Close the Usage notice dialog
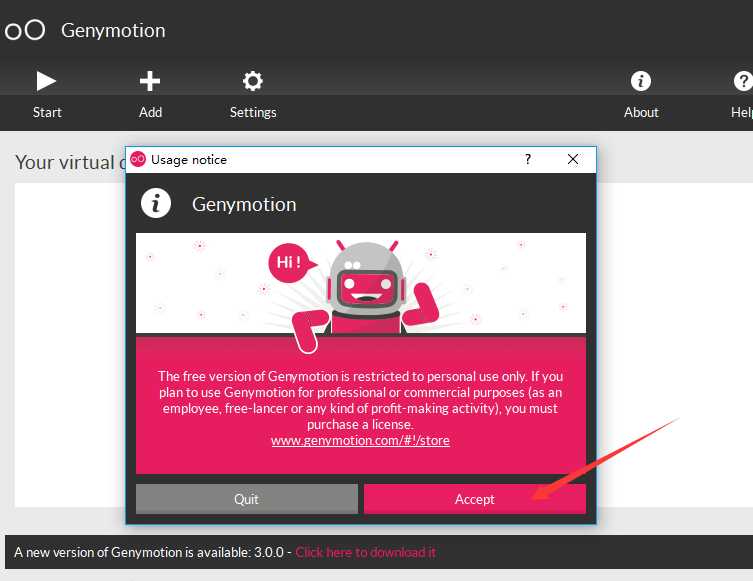This screenshot has width=753, height=581. coord(572,159)
